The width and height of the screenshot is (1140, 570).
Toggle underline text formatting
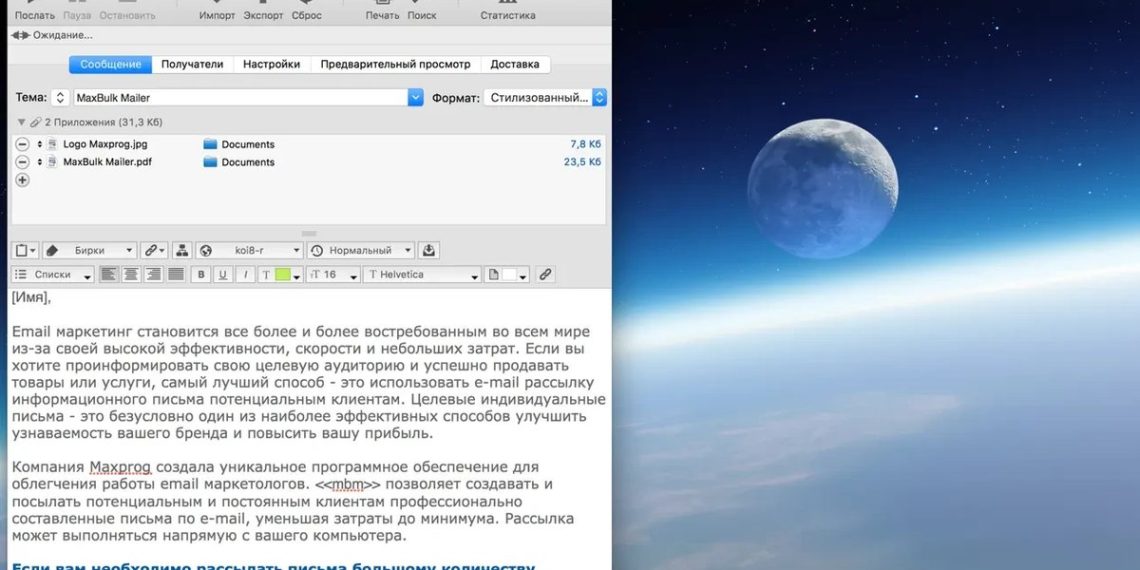[x=223, y=275]
